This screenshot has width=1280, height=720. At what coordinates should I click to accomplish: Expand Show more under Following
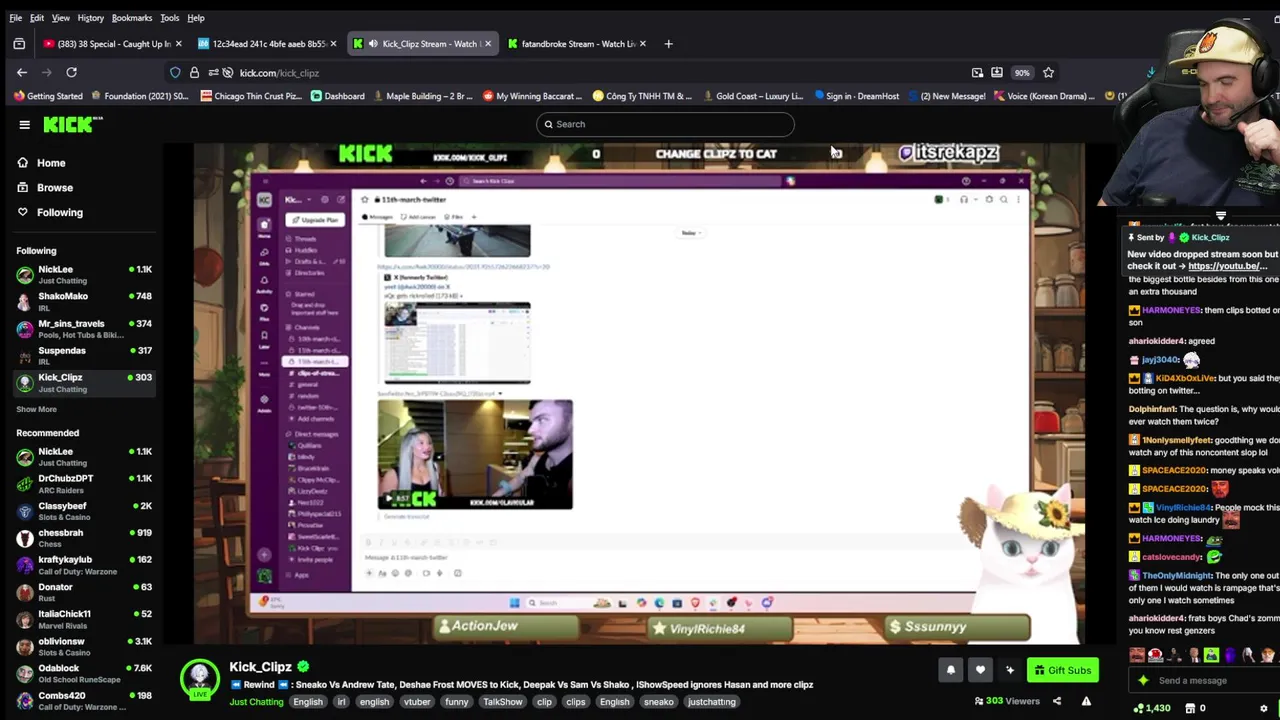click(x=36, y=409)
